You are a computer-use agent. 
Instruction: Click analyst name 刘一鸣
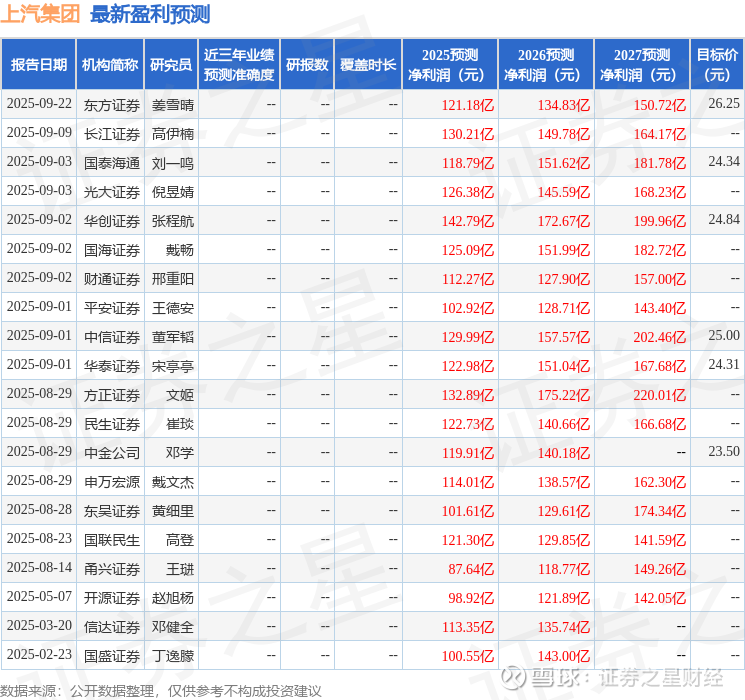click(173, 163)
